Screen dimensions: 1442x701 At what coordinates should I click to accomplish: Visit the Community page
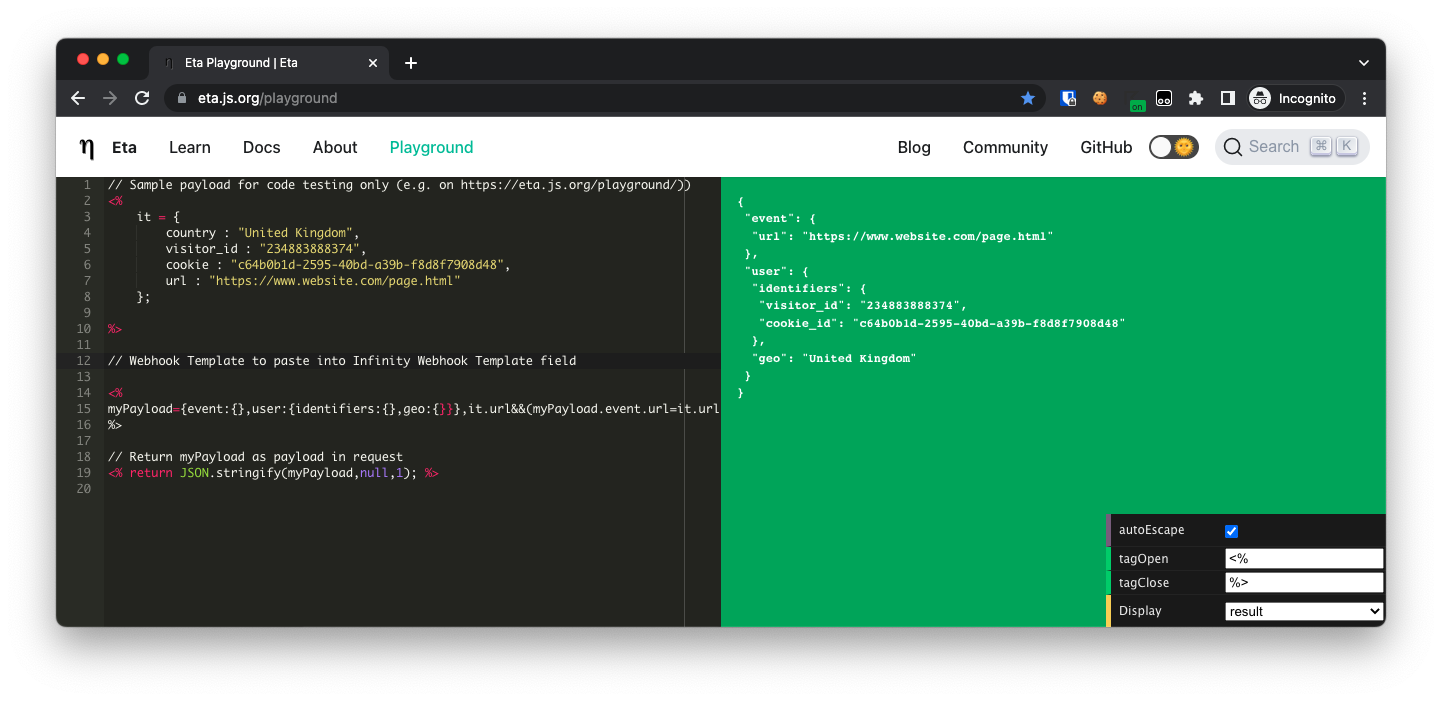click(x=1005, y=147)
